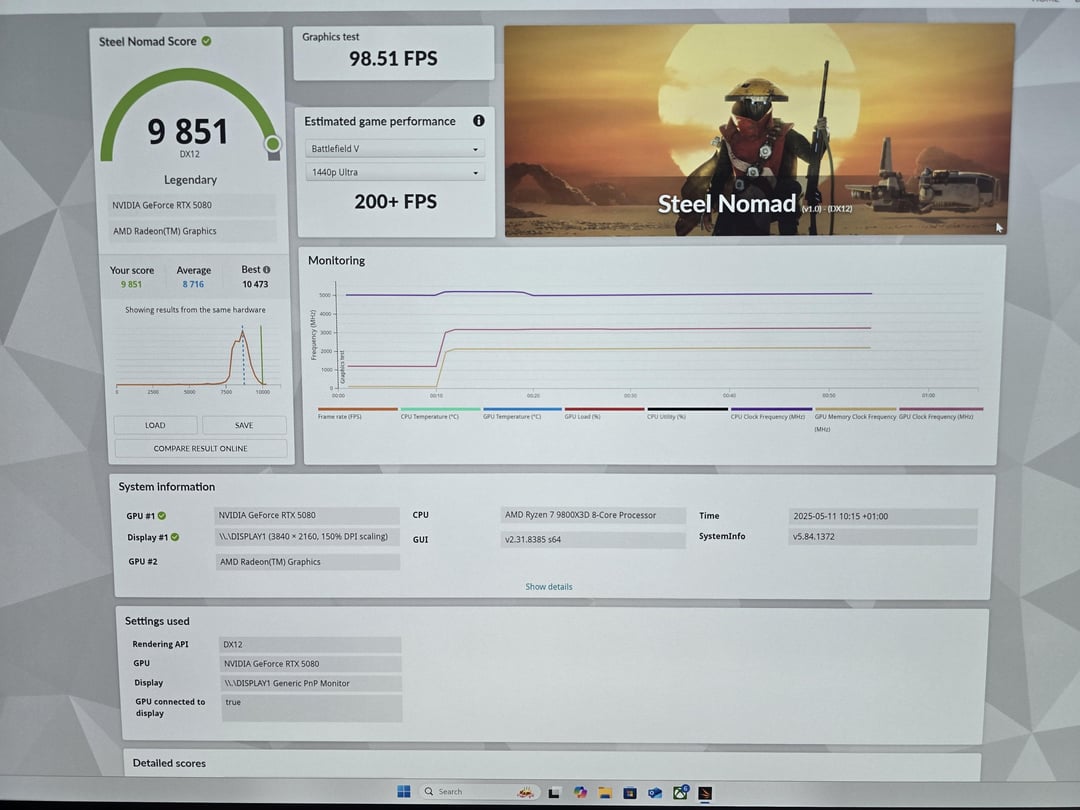Click the Steel Nomad banner image

[759, 130]
